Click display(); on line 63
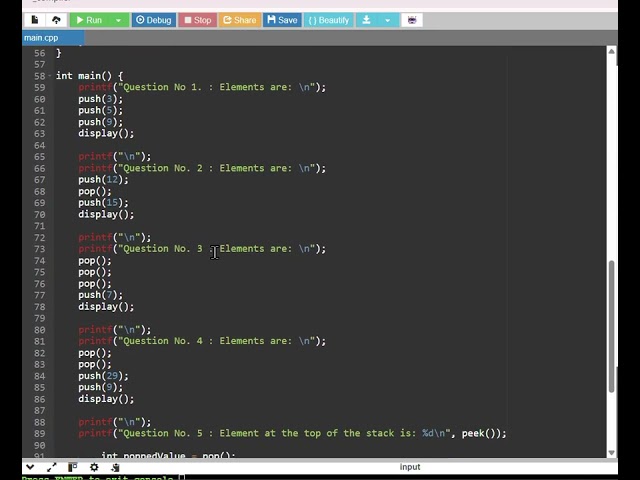 (x=106, y=133)
